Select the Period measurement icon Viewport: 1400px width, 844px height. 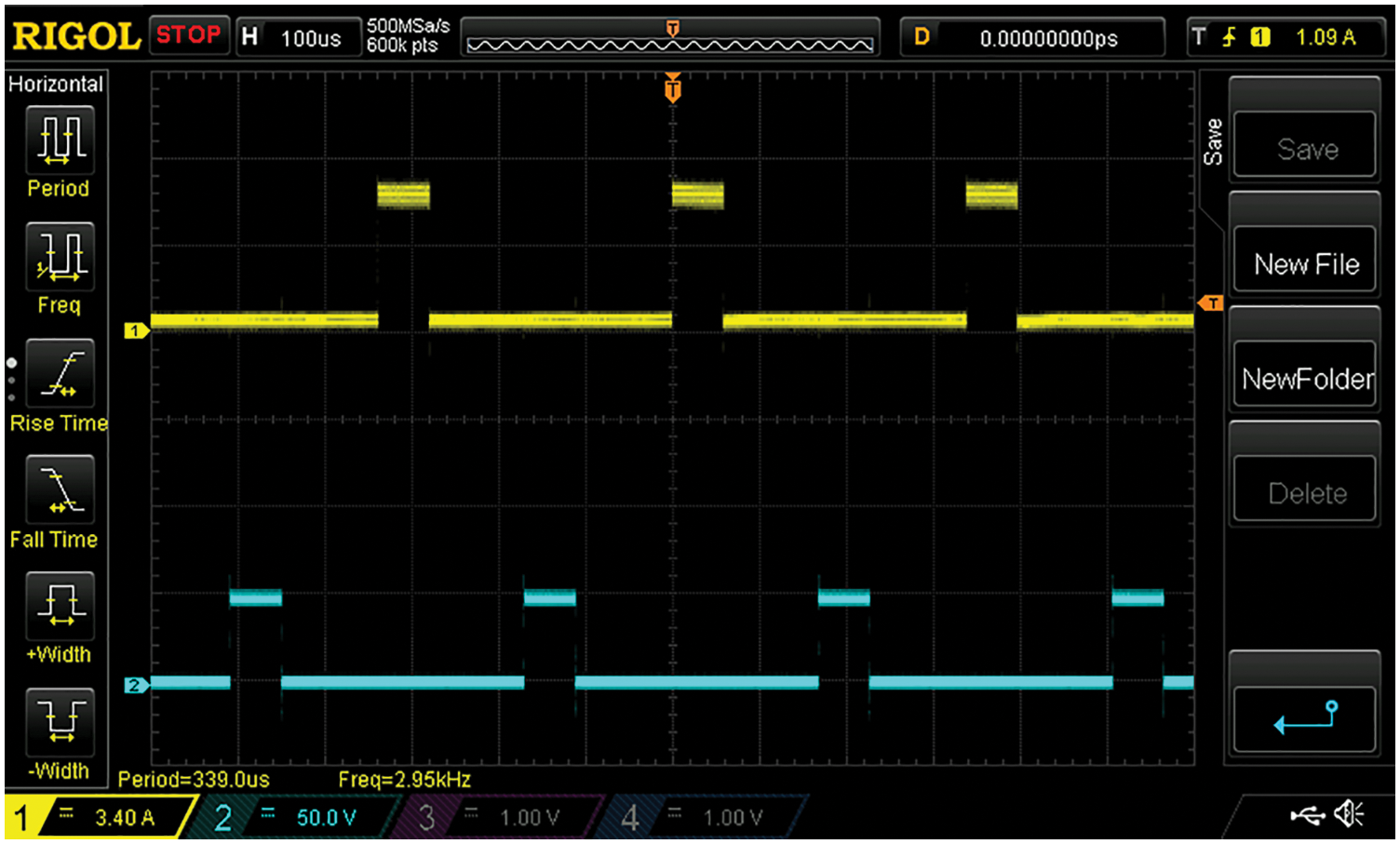pyautogui.click(x=60, y=140)
